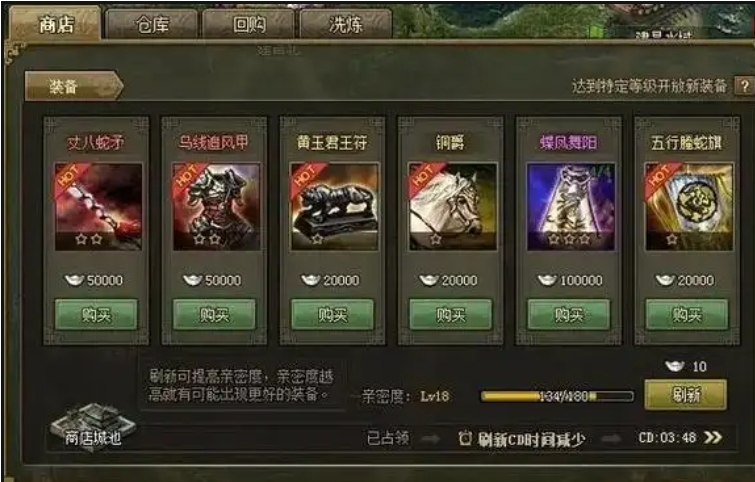This screenshot has height=482, width=755.
Task: Open the 回购 tab
Action: (248, 24)
